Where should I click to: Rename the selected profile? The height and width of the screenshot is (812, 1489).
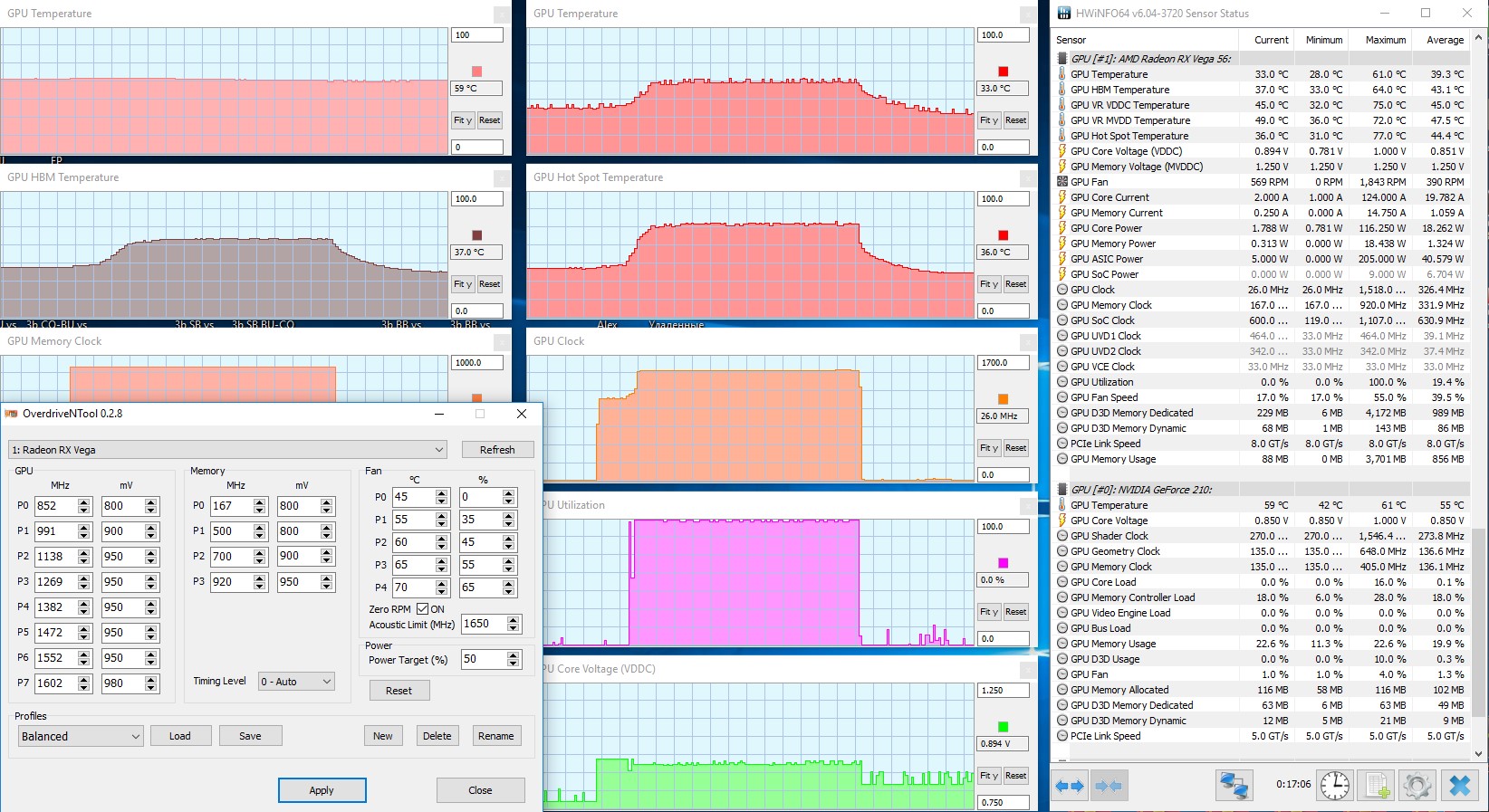point(495,736)
